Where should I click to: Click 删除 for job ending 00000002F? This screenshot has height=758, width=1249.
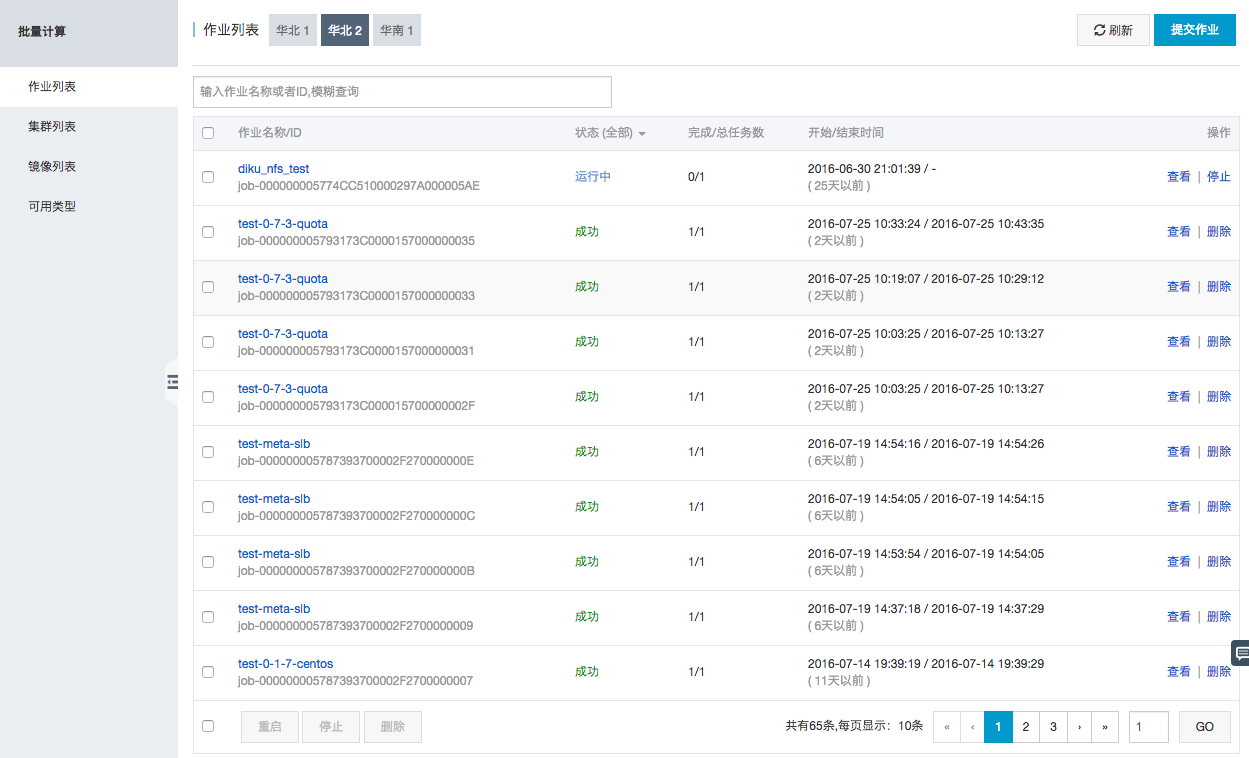1219,397
